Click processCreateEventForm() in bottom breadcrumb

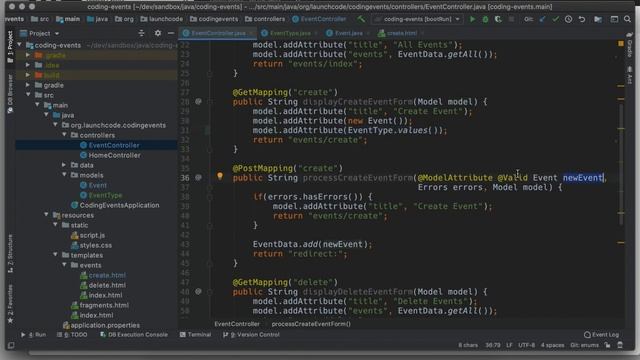tap(311, 324)
